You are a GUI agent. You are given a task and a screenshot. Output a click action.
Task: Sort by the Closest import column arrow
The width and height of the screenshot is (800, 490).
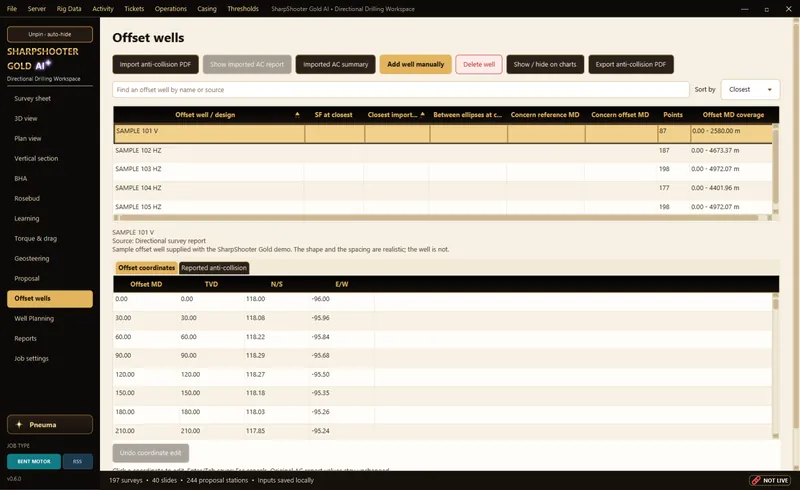pyautogui.click(x=422, y=115)
